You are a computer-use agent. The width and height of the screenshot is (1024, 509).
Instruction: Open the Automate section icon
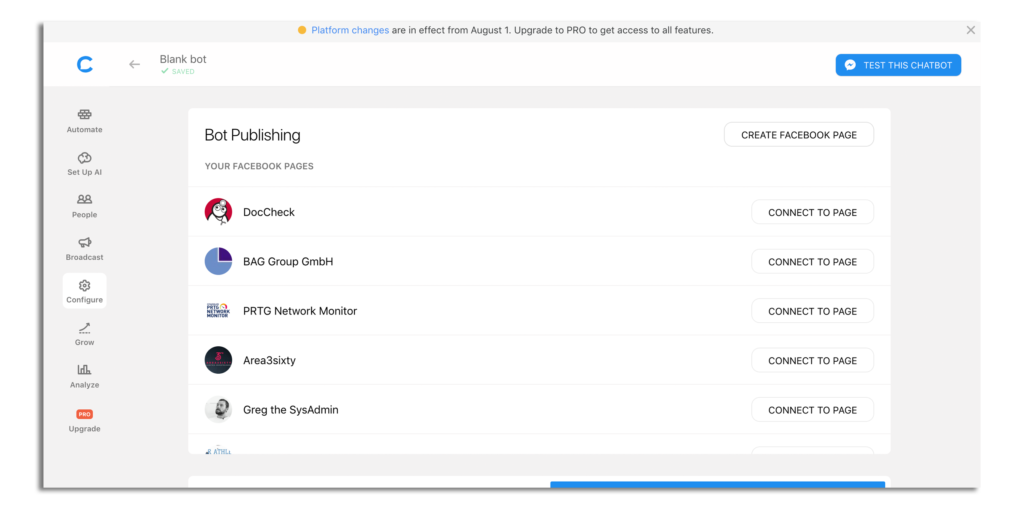(x=85, y=115)
